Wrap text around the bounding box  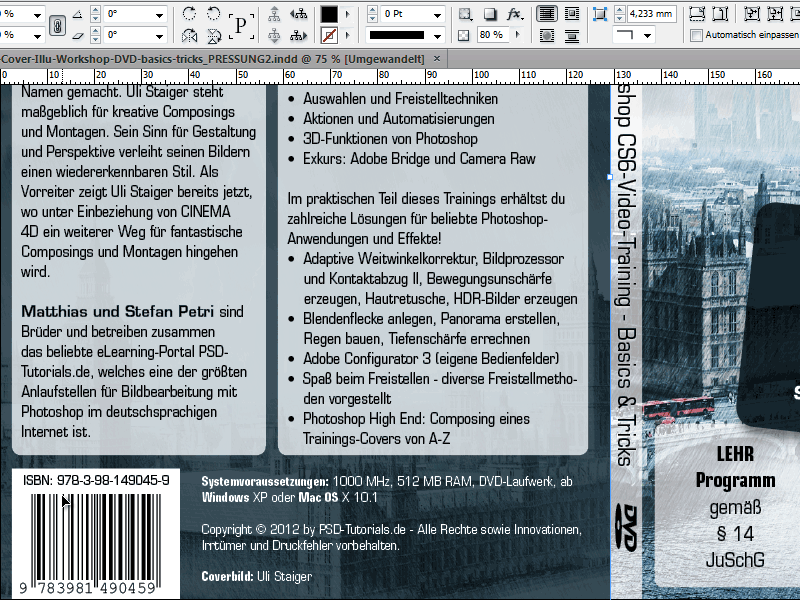(x=572, y=14)
